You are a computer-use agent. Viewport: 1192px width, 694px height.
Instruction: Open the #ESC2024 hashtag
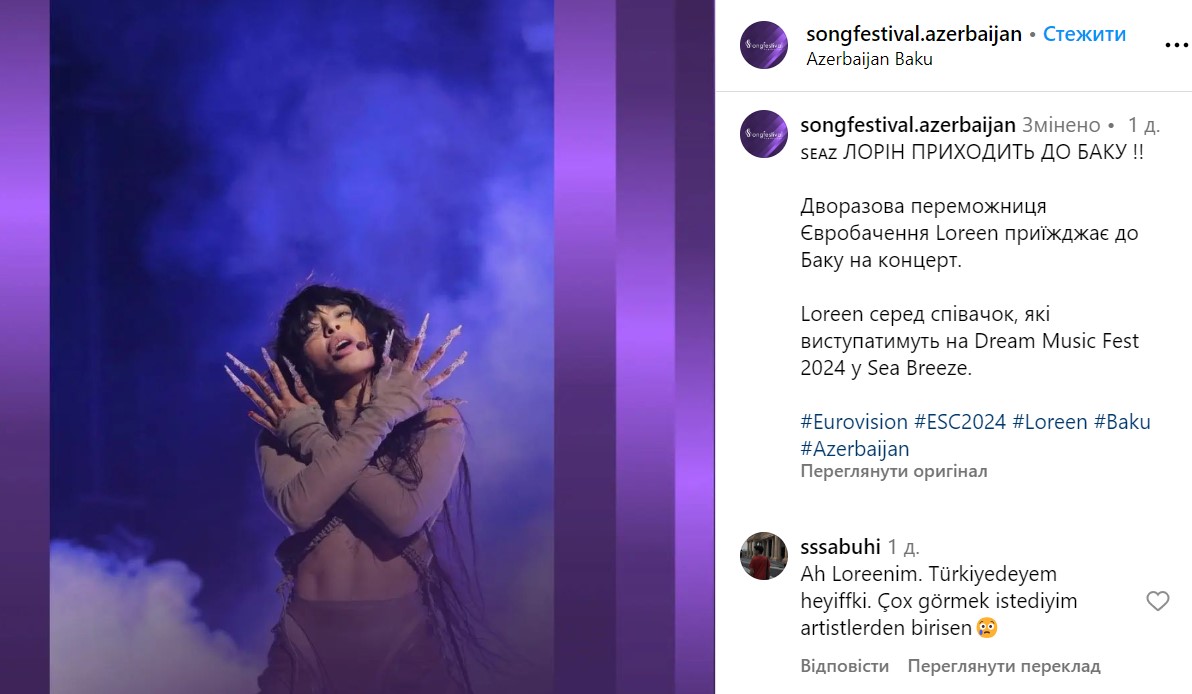pyautogui.click(x=959, y=422)
